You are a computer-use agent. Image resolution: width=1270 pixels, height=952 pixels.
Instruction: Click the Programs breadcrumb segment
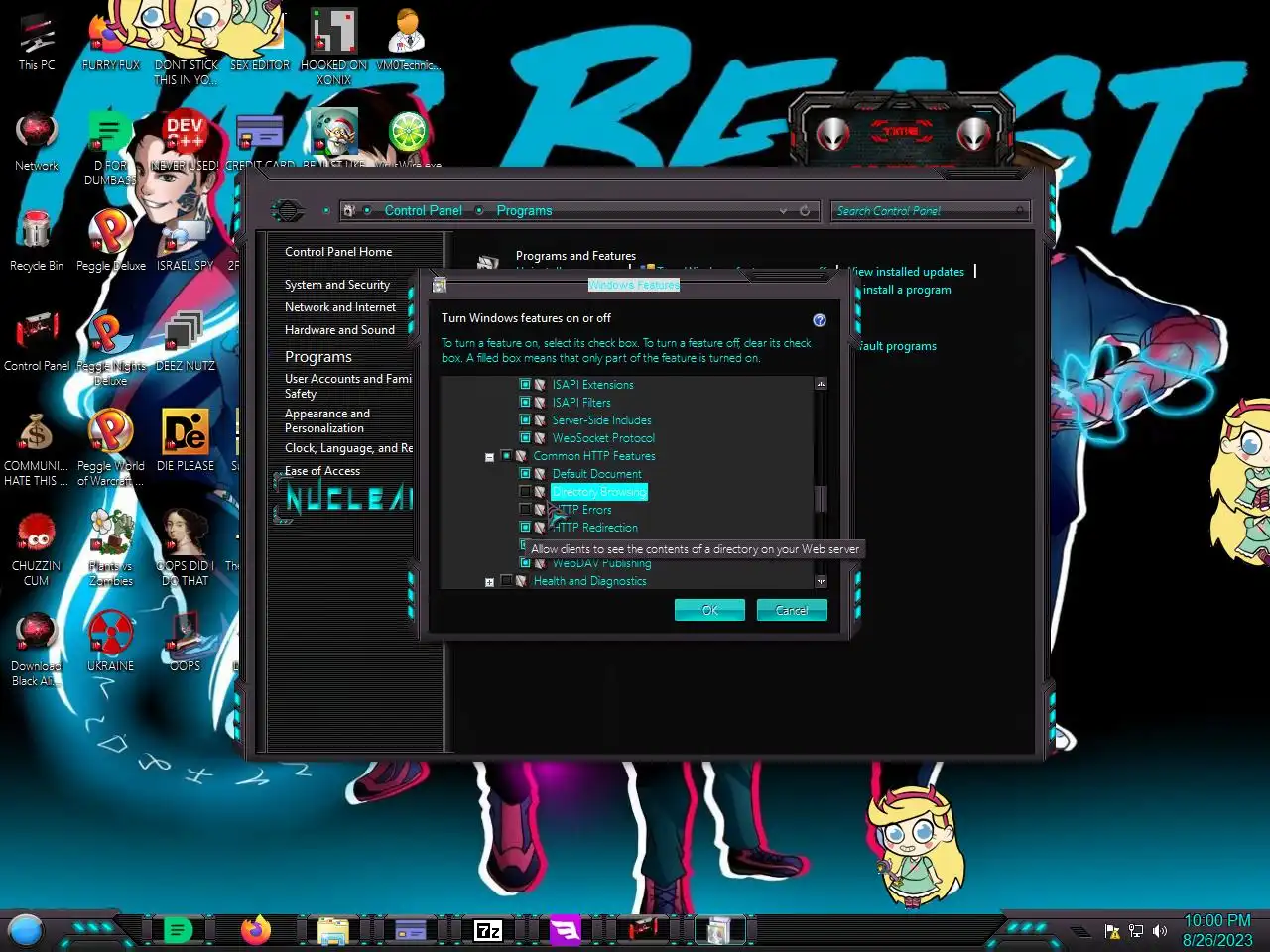[x=524, y=211]
